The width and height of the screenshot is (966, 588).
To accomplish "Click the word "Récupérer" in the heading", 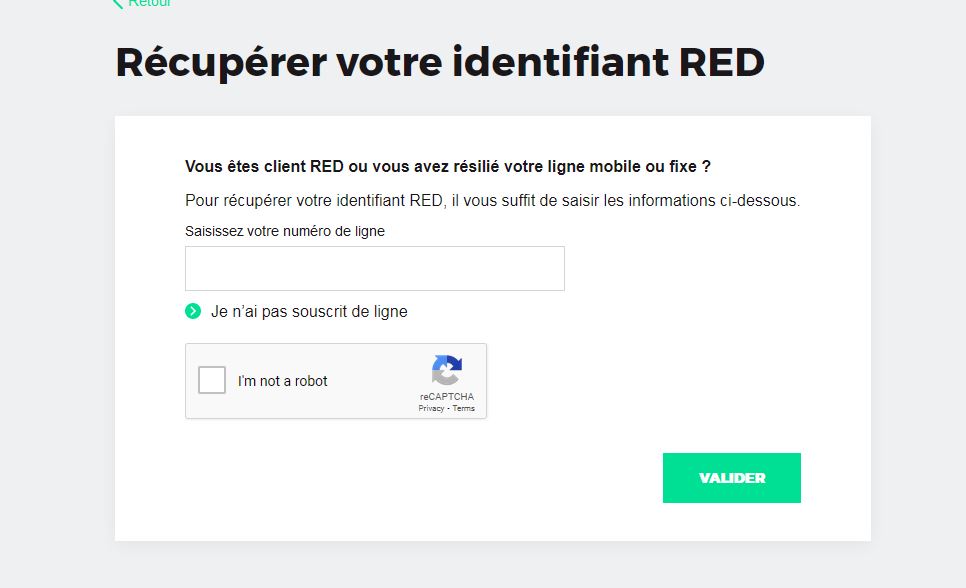I will [221, 63].
